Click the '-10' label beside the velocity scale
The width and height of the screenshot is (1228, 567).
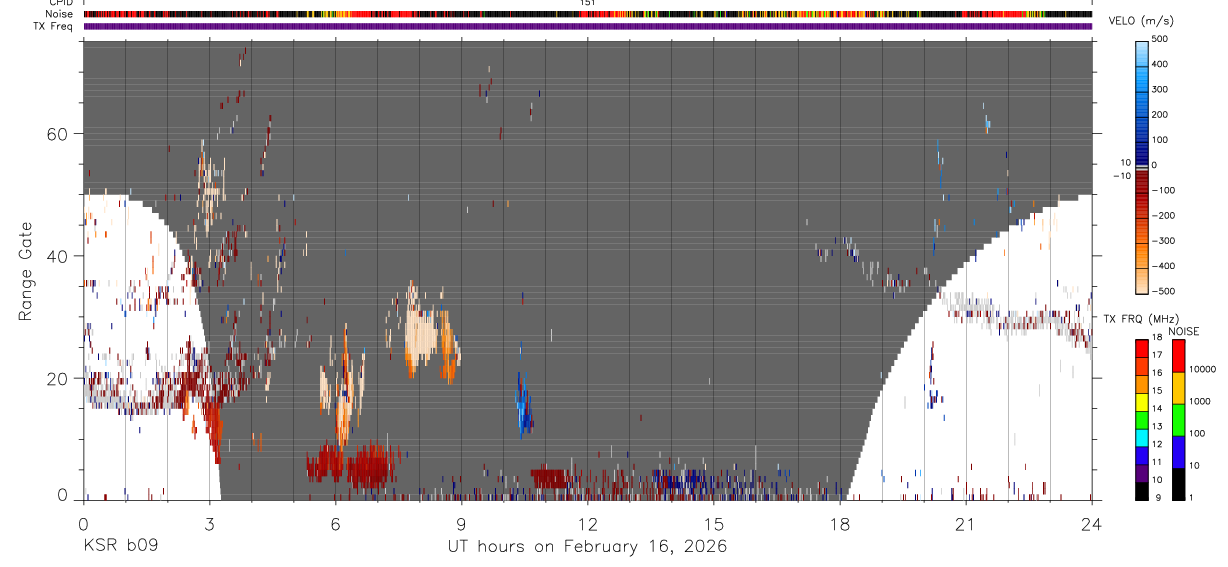[1121, 176]
